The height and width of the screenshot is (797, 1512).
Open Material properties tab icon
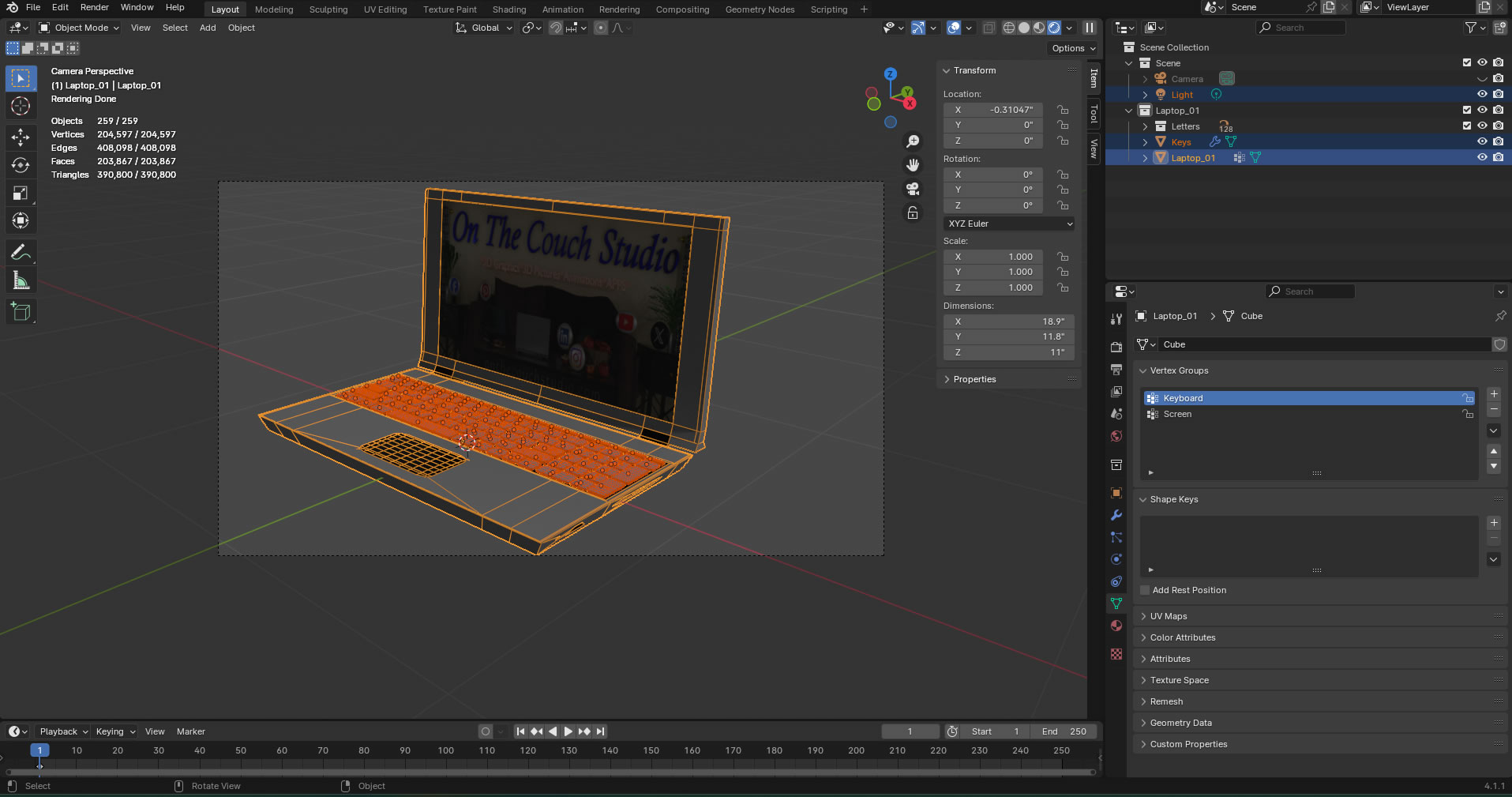[x=1116, y=626]
